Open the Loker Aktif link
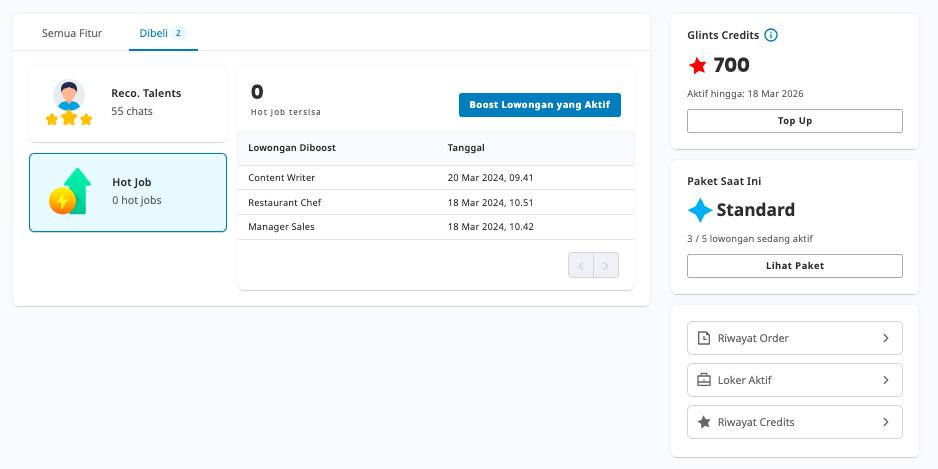Screen dimensions: 938x469 [794, 380]
